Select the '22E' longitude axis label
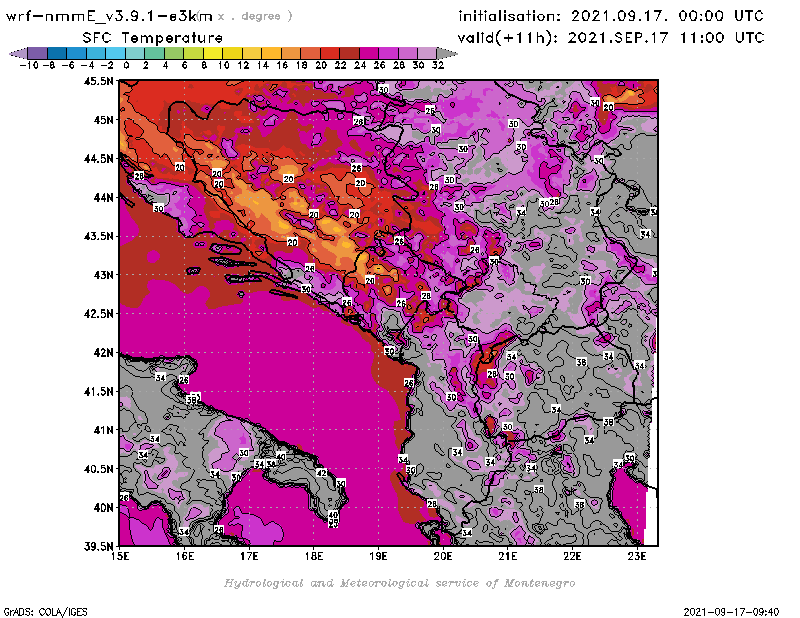Screen dimensions: 800x618 pyautogui.click(x=572, y=556)
